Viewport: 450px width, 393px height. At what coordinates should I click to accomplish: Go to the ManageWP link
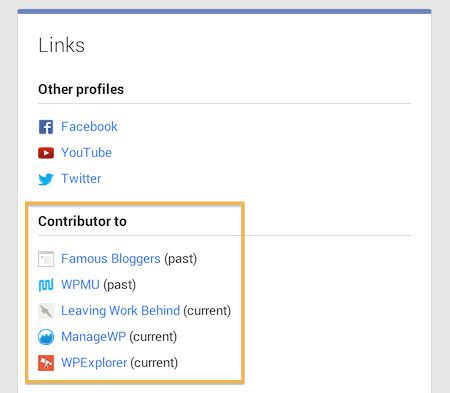point(93,337)
